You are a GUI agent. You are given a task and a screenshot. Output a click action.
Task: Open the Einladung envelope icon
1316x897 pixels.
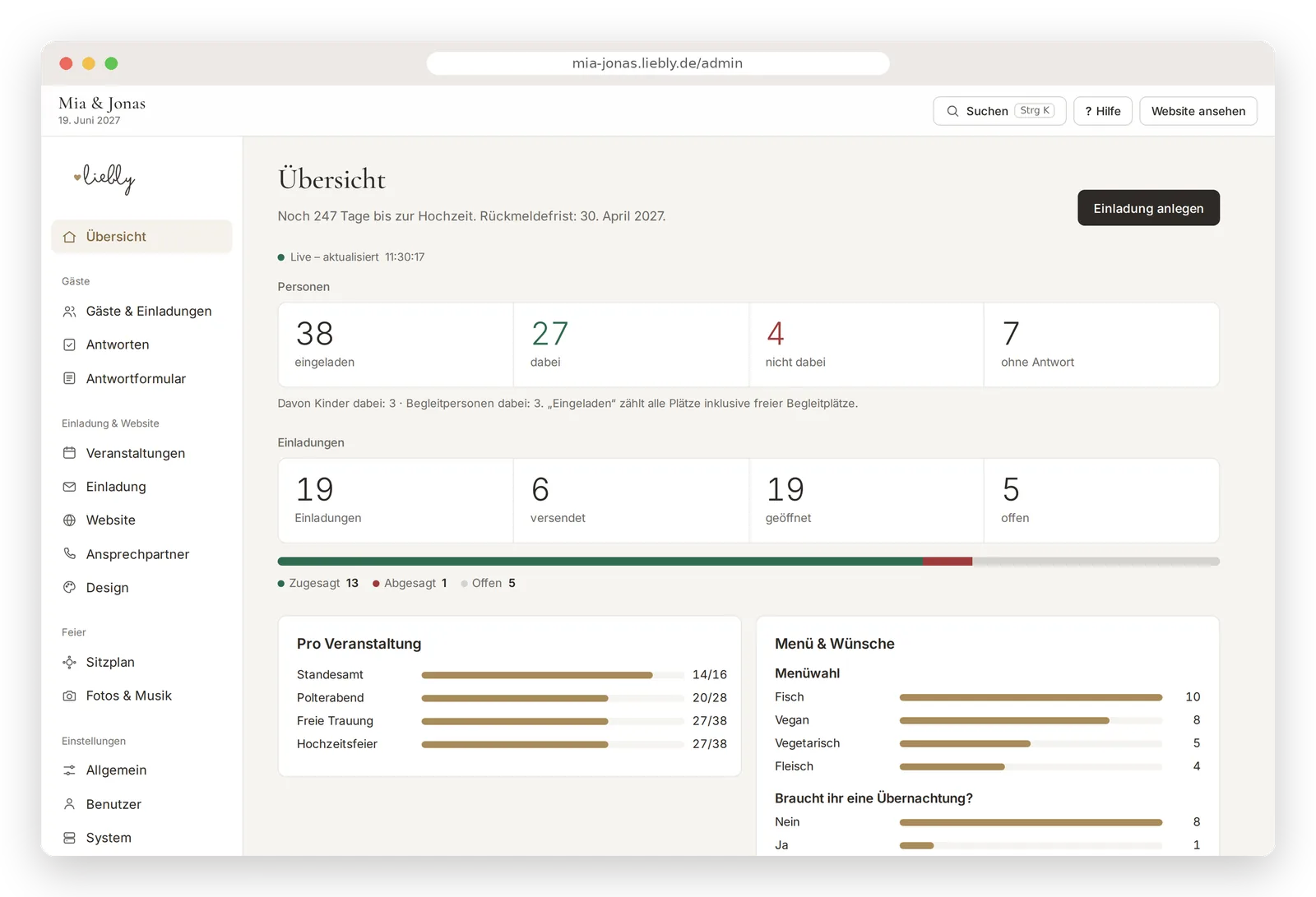click(x=70, y=488)
